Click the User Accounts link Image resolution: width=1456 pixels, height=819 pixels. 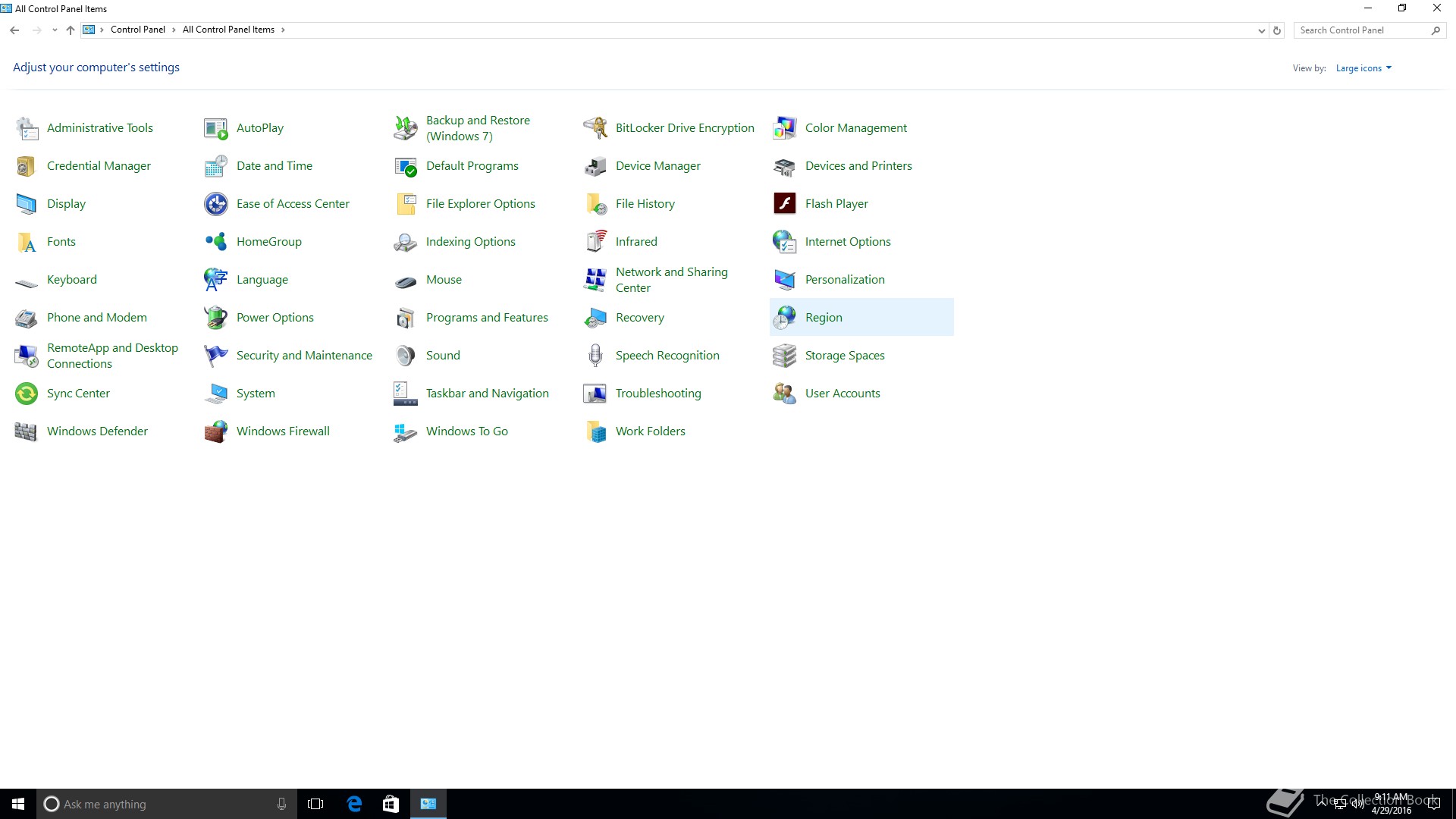[x=843, y=394]
